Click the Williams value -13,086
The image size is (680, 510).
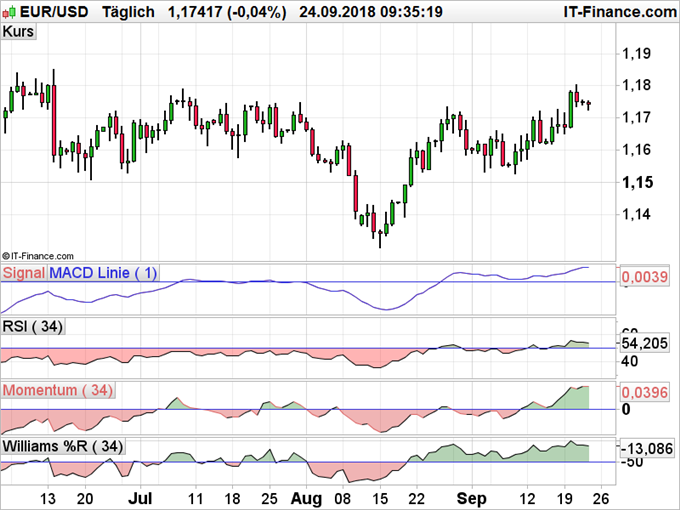click(x=647, y=448)
